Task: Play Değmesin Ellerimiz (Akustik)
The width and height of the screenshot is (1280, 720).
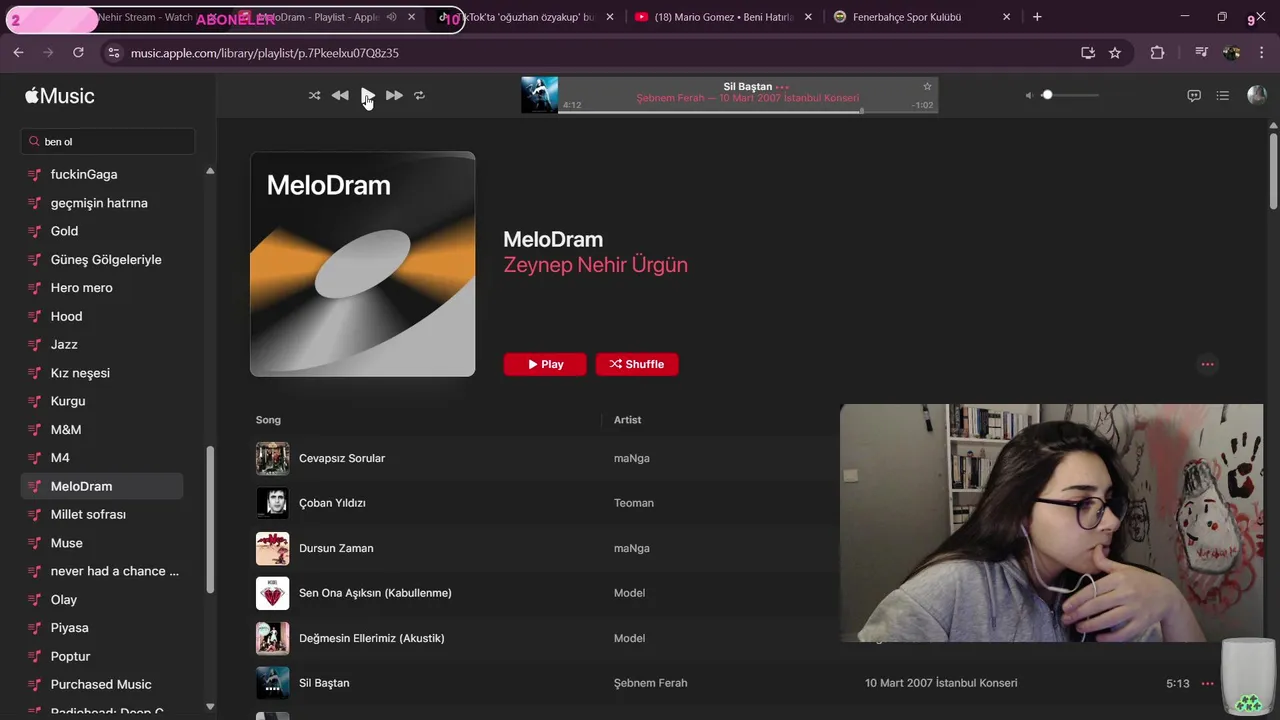Action: click(372, 638)
